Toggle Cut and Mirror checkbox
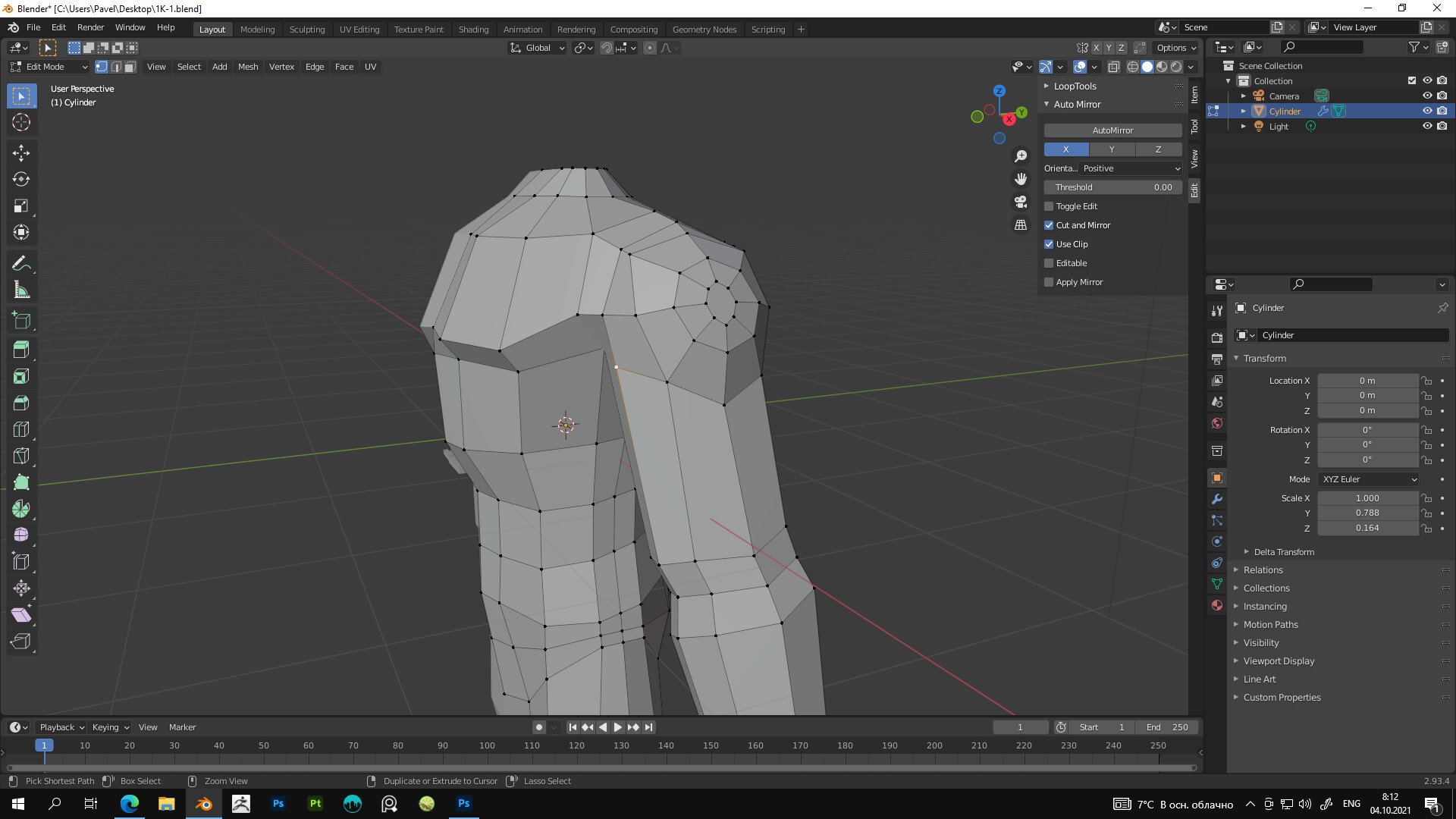This screenshot has height=819, width=1456. point(1049,225)
